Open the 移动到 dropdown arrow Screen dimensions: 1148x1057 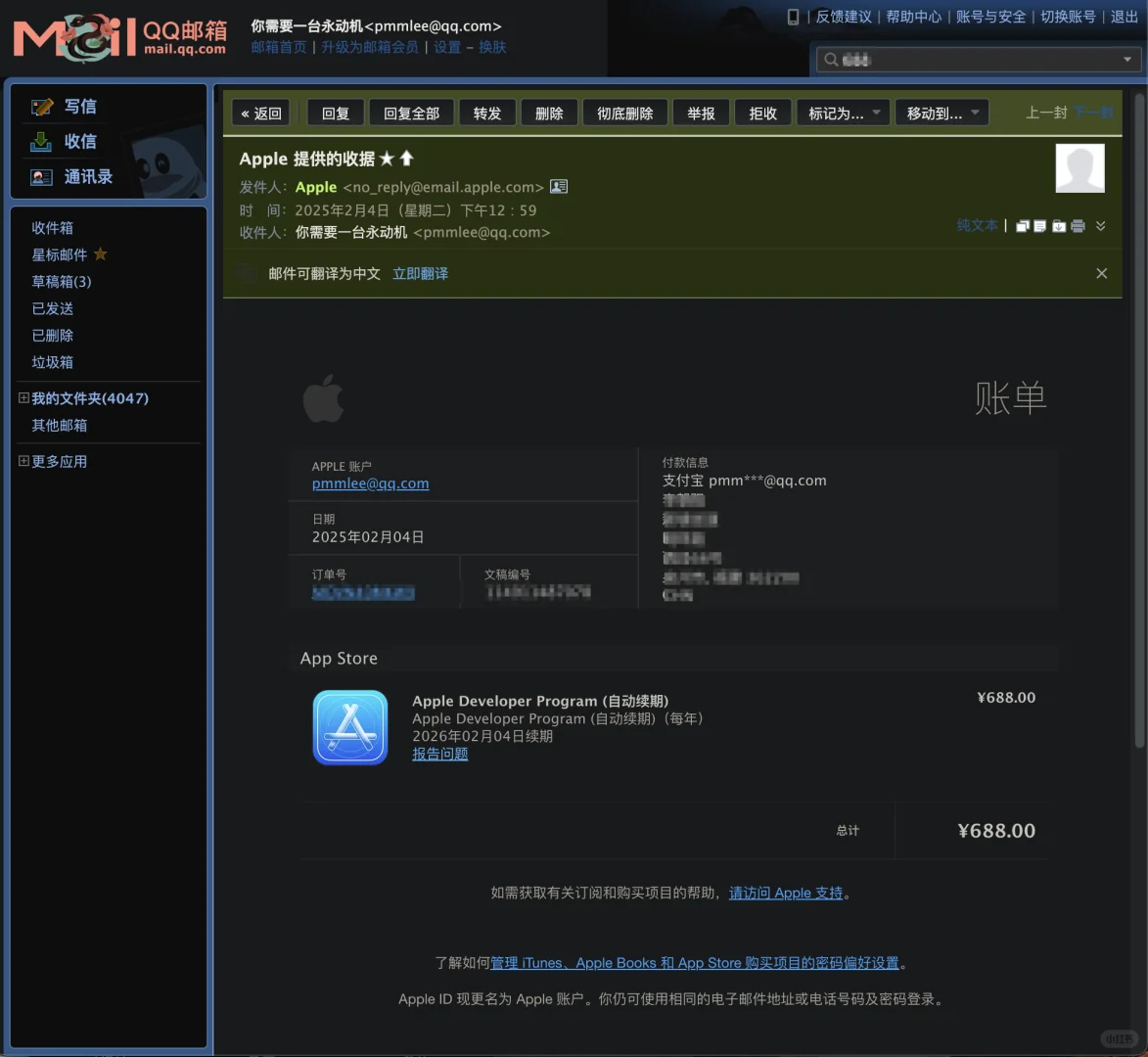975,113
